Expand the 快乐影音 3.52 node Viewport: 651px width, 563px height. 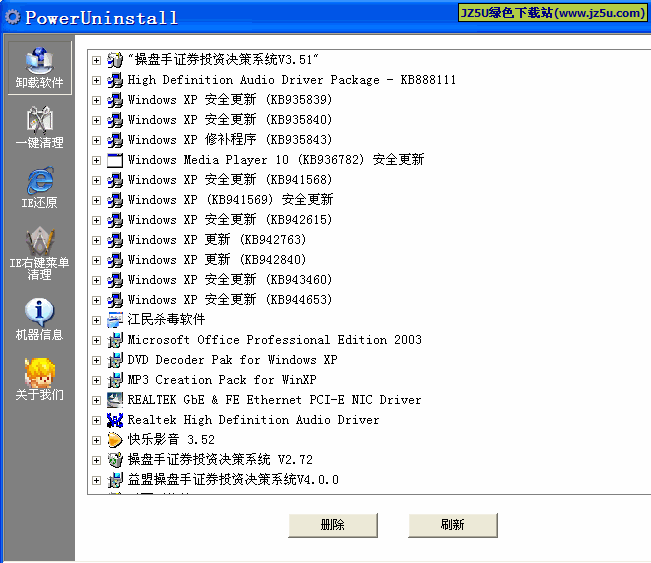[x=96, y=440]
